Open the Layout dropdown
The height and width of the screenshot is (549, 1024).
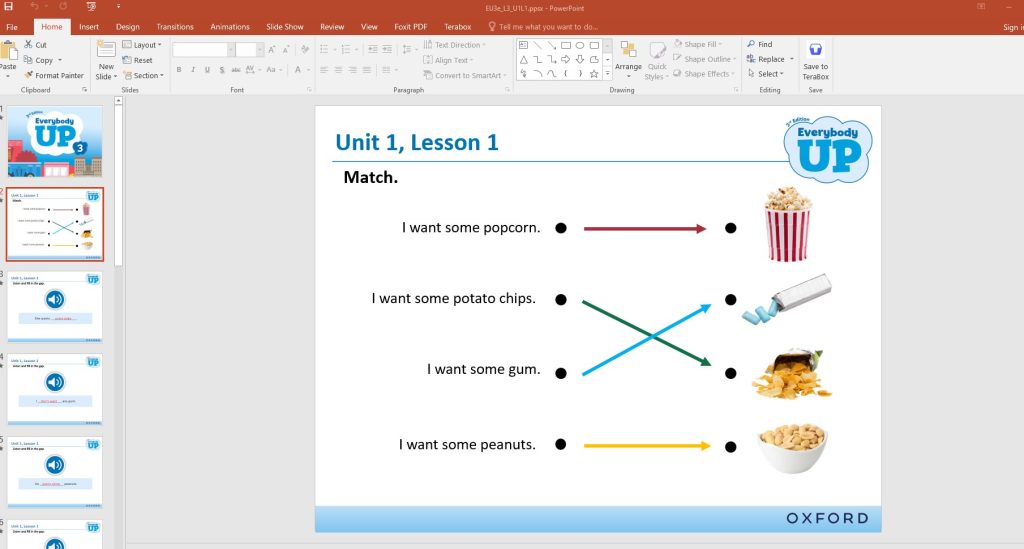pos(142,45)
